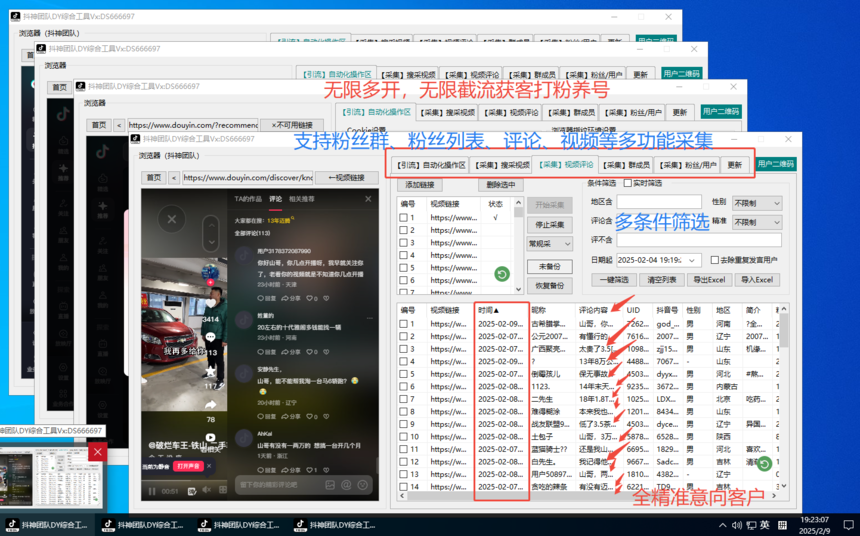
Task: Click author avatar follow plus on video
Action: coord(211,282)
